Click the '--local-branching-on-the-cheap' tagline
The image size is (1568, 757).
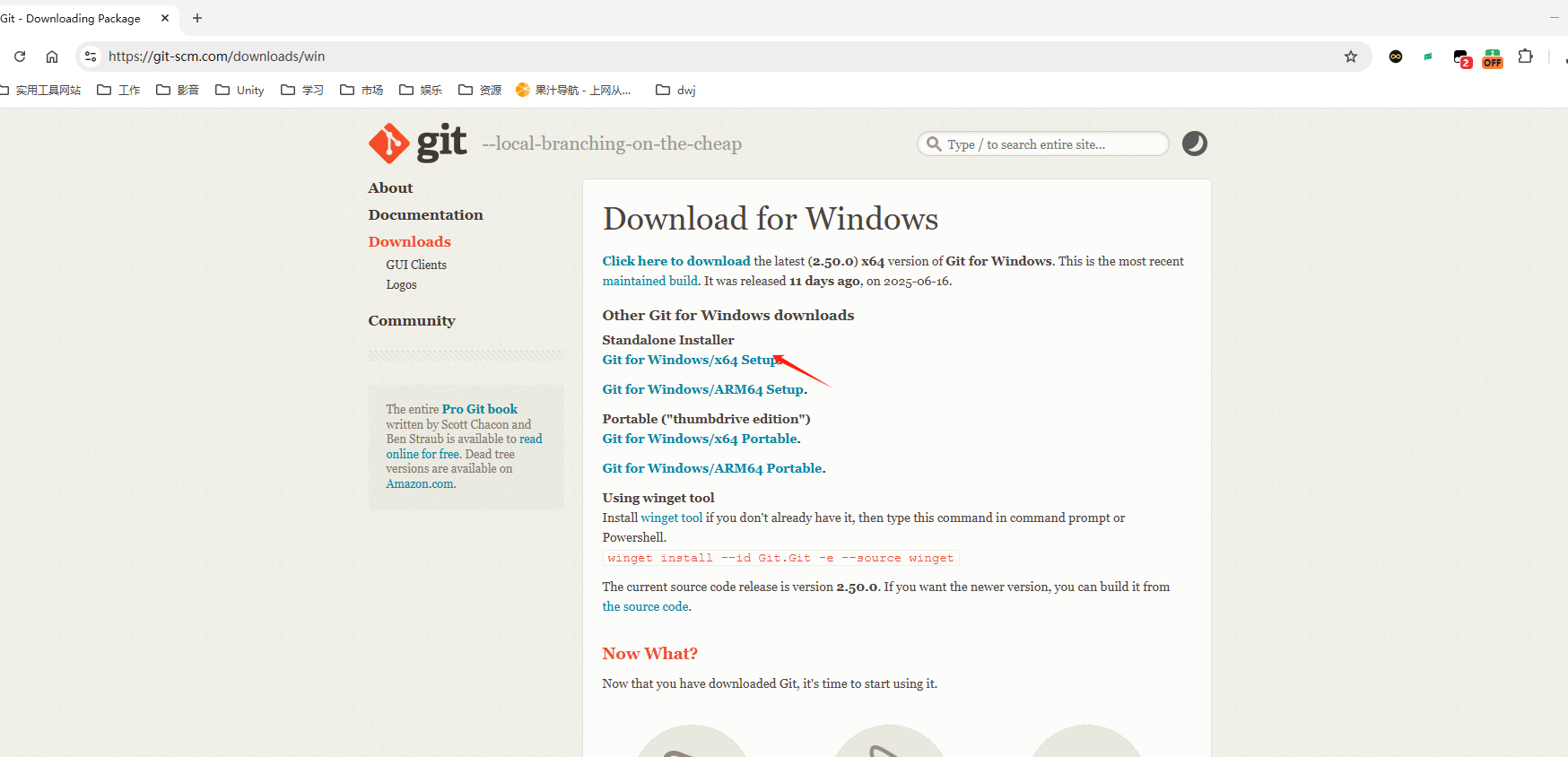pos(612,144)
